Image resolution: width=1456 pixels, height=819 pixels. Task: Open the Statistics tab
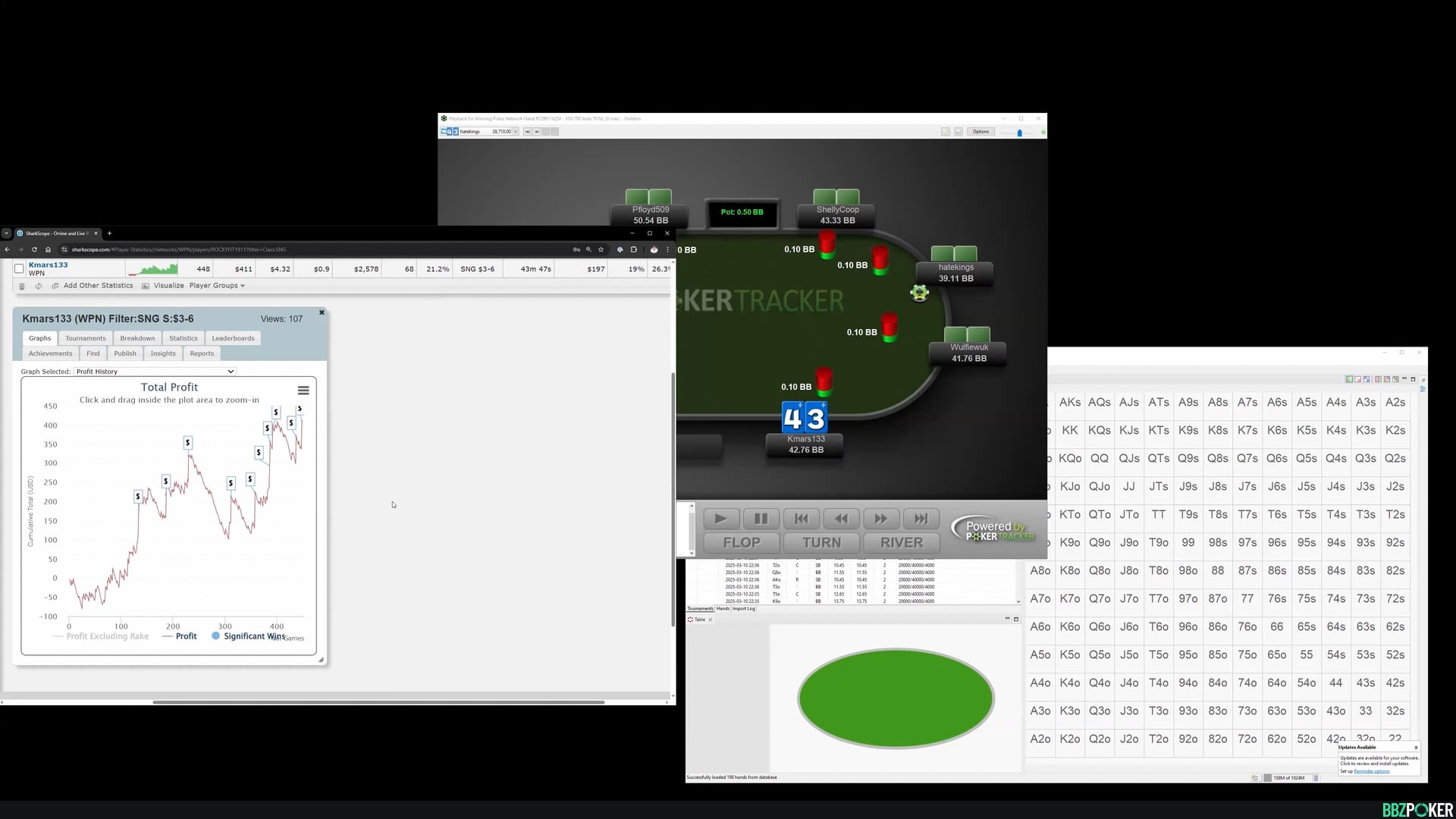183,338
